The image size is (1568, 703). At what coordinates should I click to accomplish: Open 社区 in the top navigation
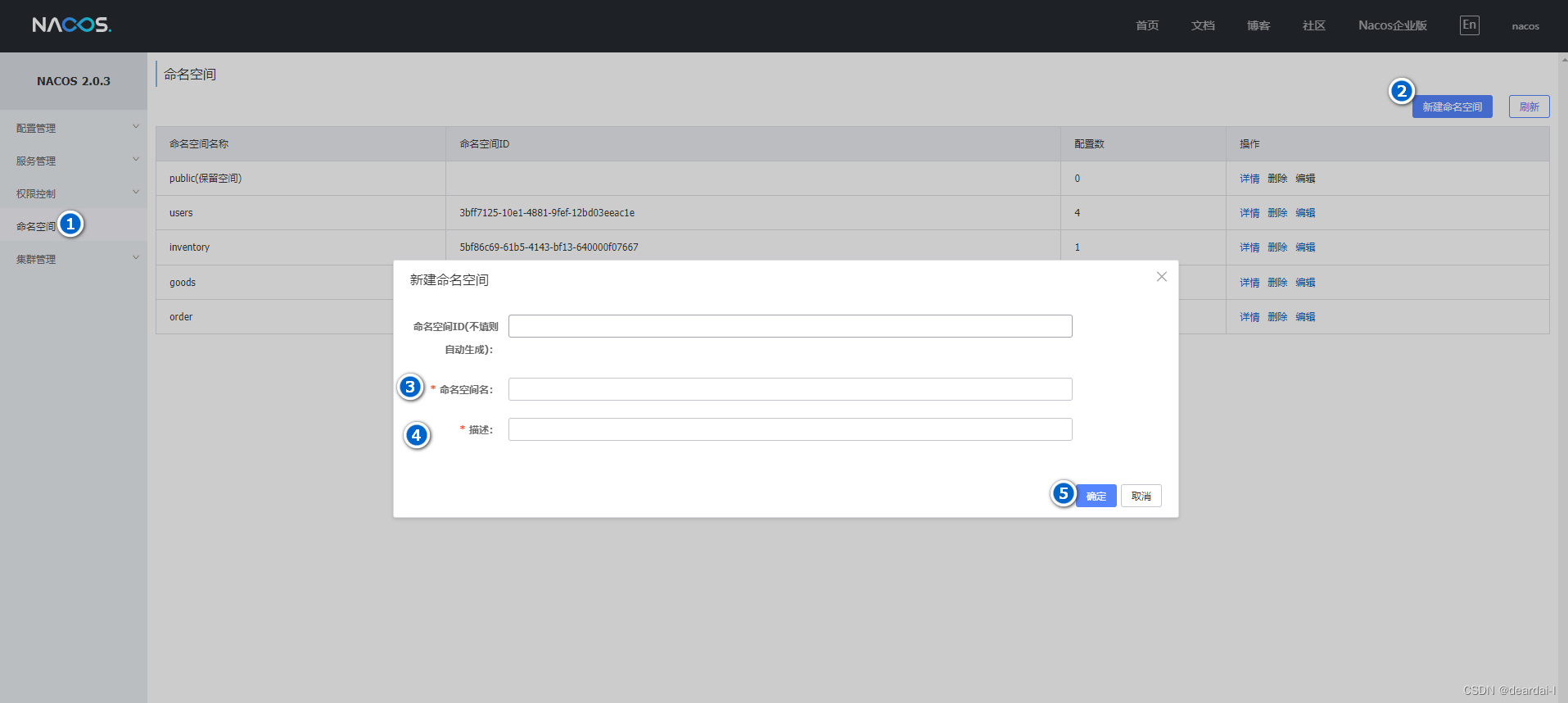pos(1314,25)
